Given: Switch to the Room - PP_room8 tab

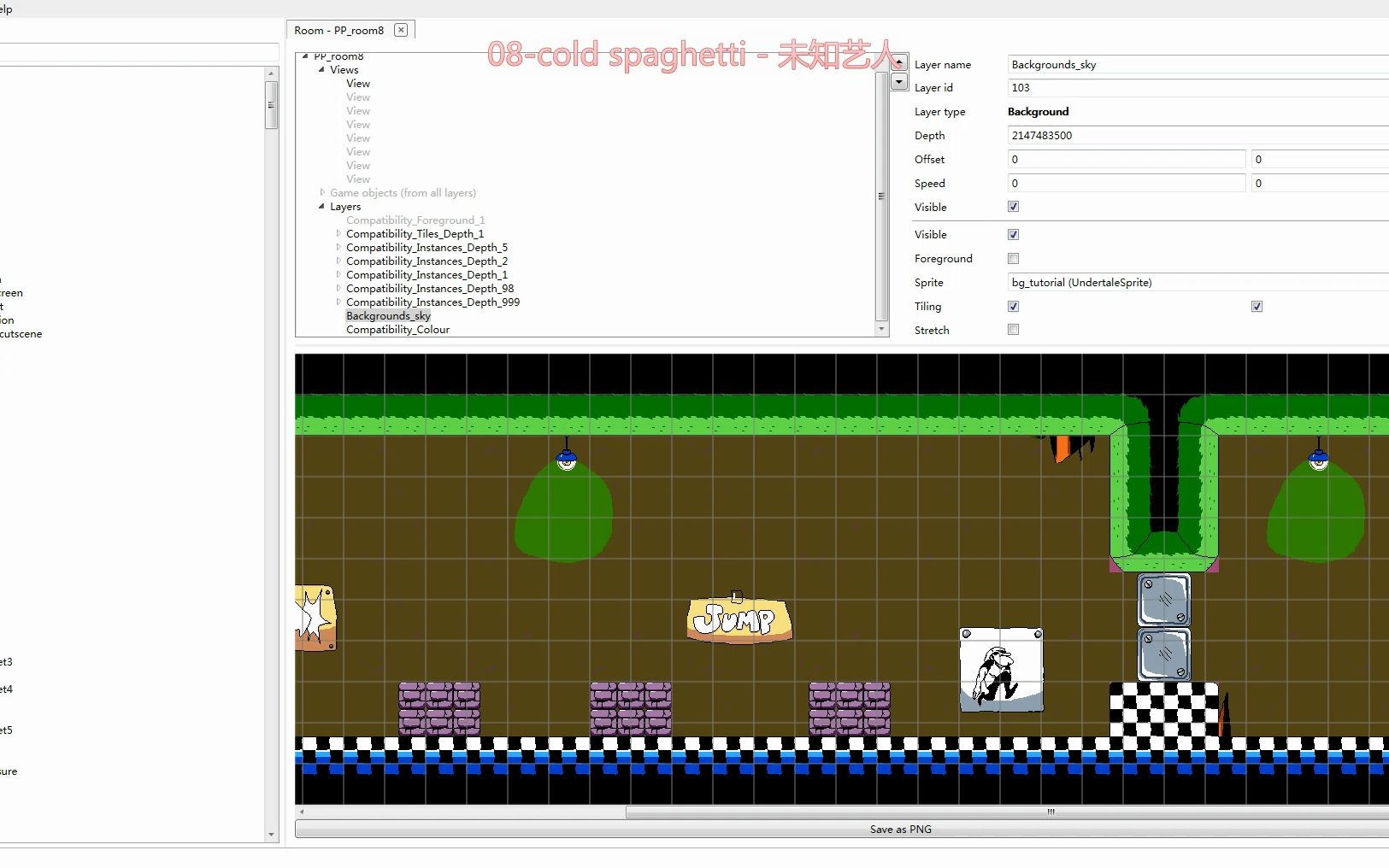Looking at the screenshot, I should [339, 30].
